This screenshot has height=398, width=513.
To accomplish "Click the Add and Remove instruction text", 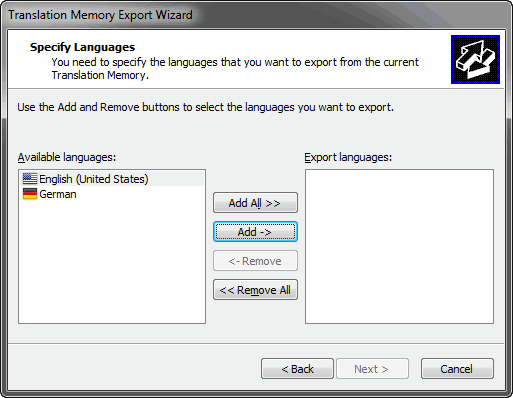I will point(205,107).
